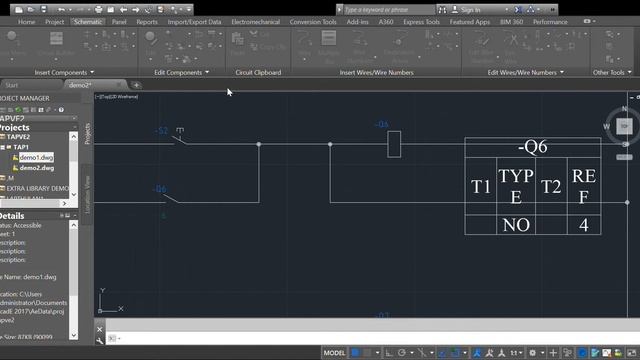Toggle clean screen in status bar
The width and height of the screenshot is (640, 360).
[x=632, y=353]
